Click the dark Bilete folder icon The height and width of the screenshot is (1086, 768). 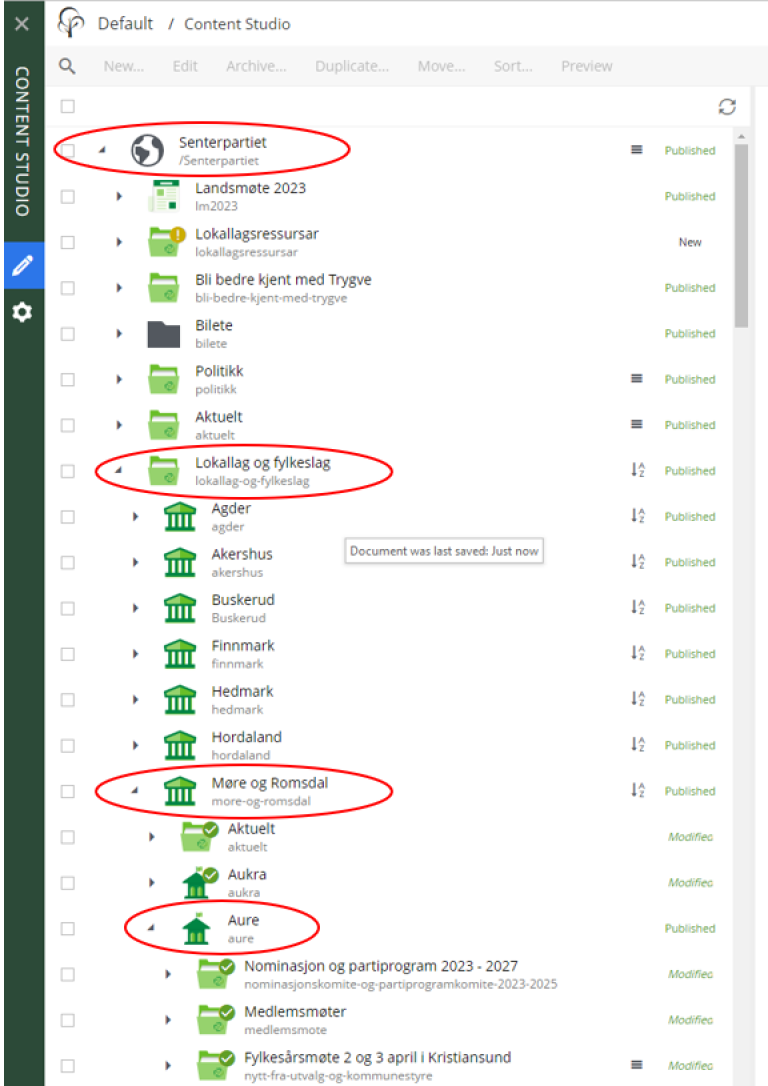pos(164,334)
